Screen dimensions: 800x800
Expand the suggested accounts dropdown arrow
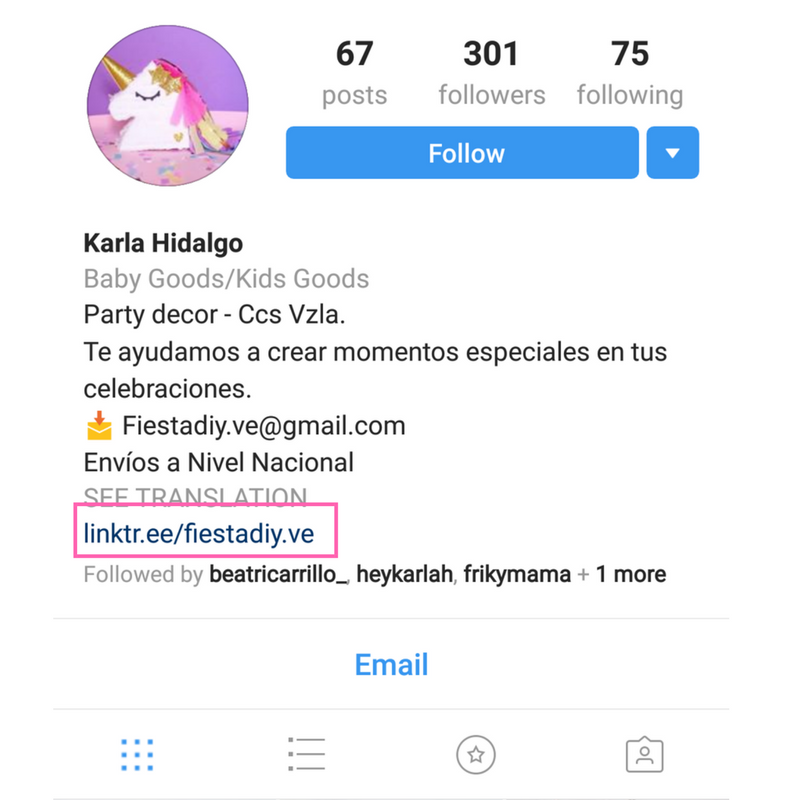pos(672,153)
